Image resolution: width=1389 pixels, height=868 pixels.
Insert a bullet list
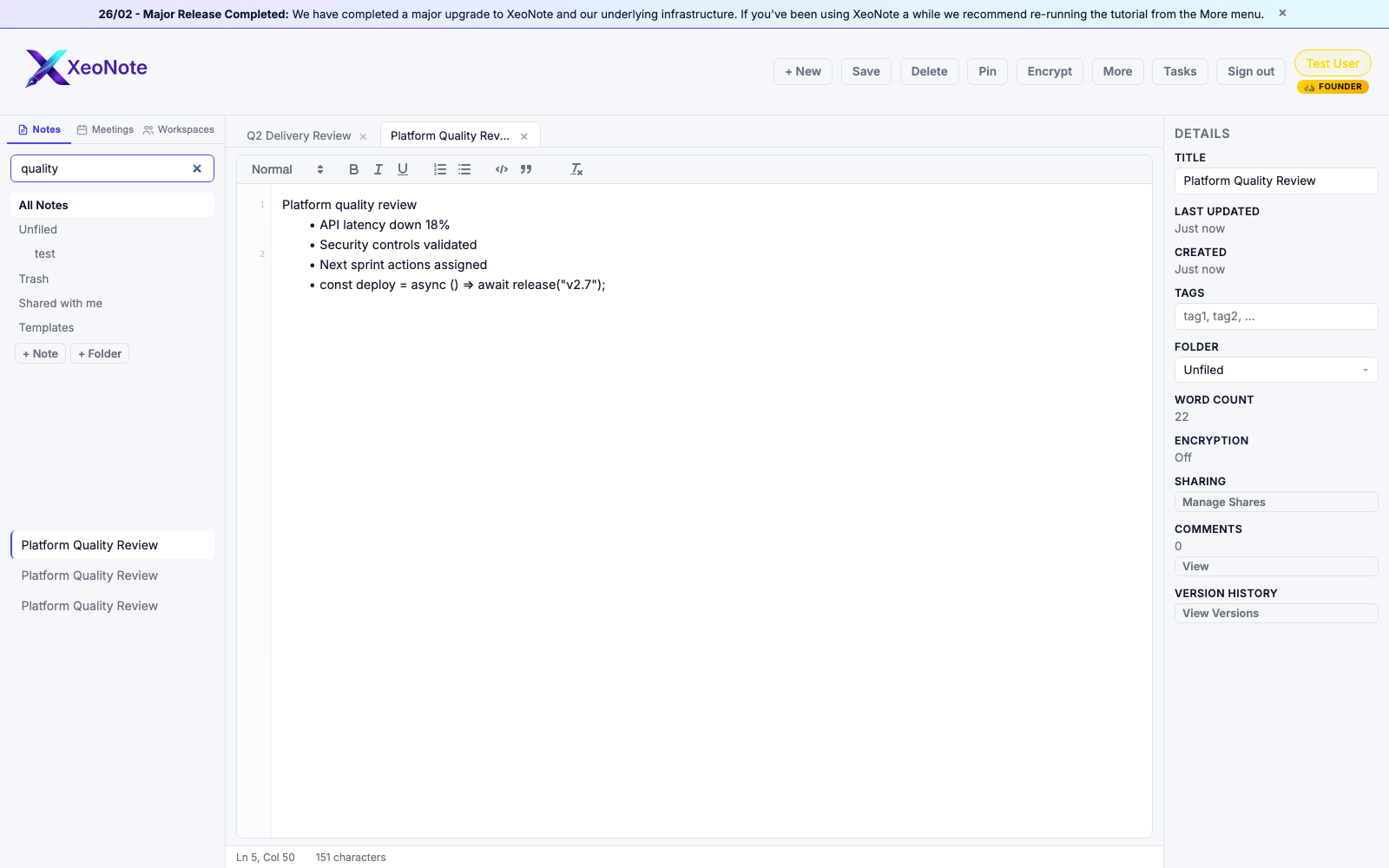point(464,169)
